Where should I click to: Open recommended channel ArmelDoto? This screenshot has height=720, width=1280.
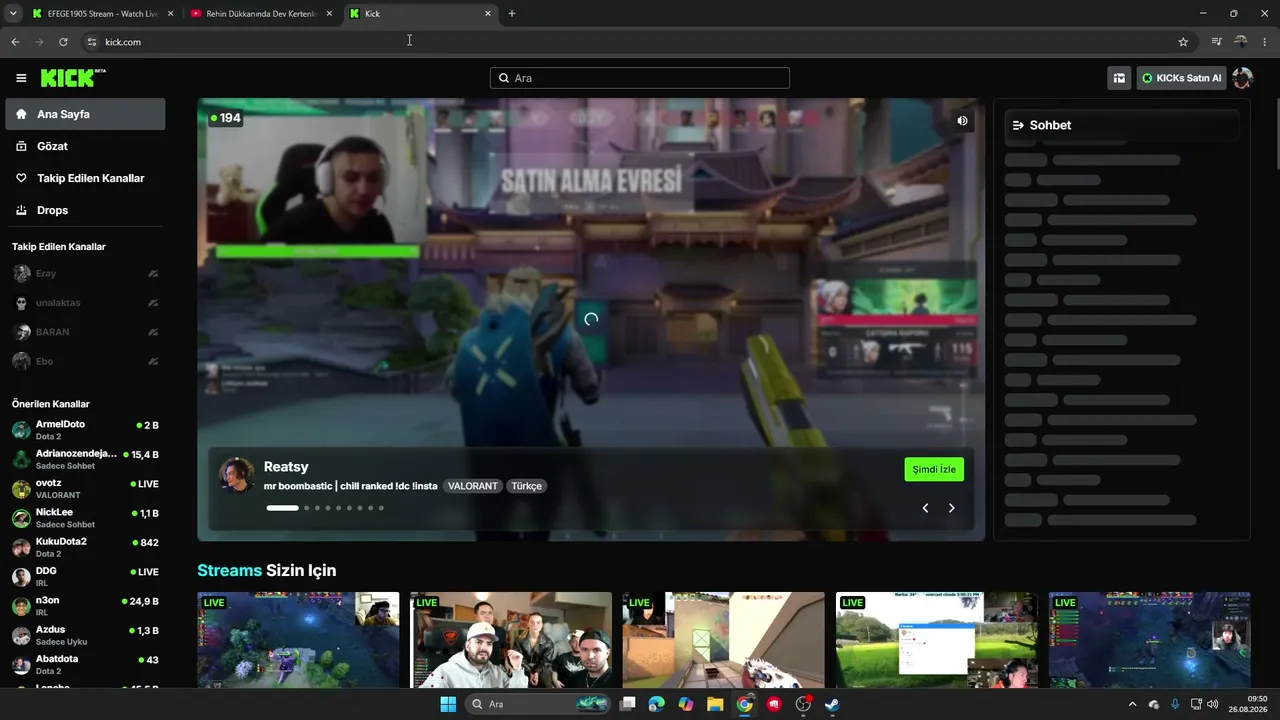85,430
